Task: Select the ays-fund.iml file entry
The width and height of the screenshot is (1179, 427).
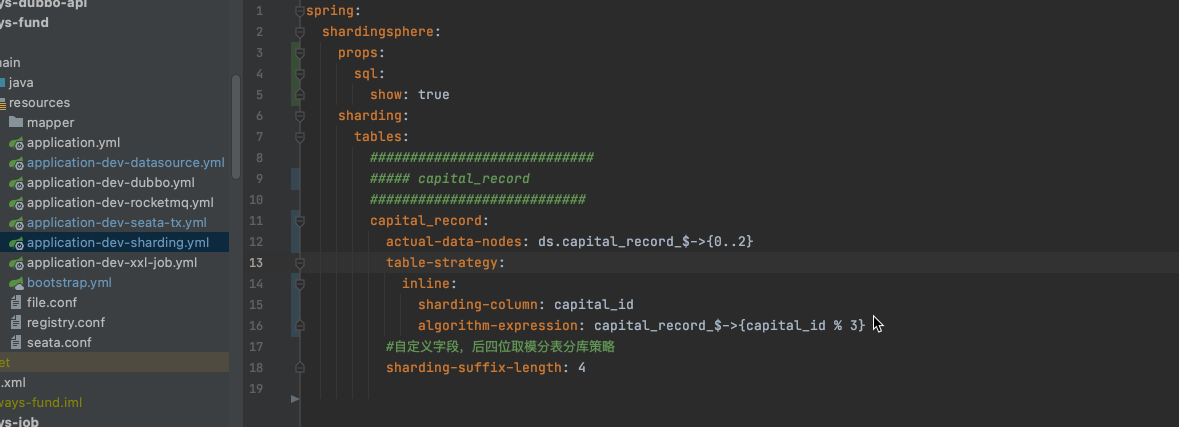Action: 41,402
